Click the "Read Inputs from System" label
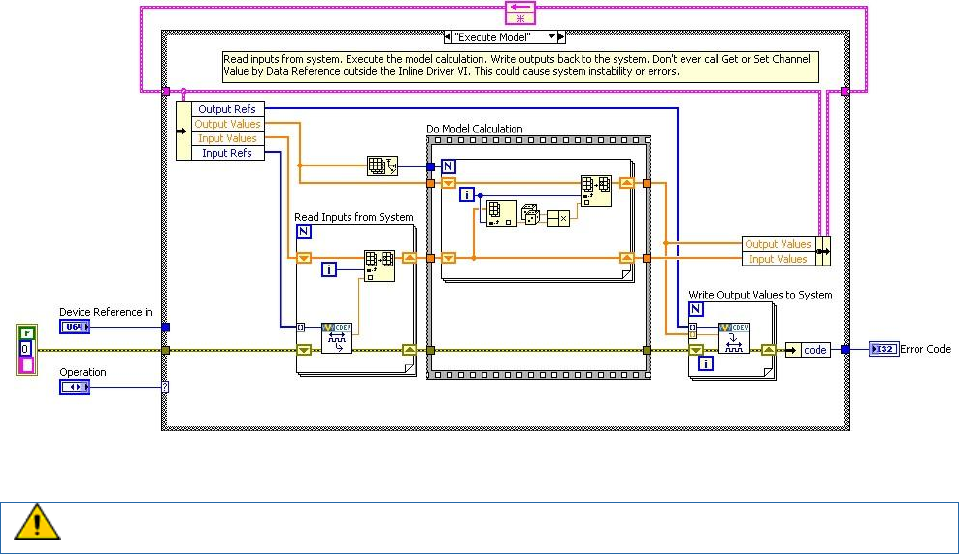 click(354, 217)
